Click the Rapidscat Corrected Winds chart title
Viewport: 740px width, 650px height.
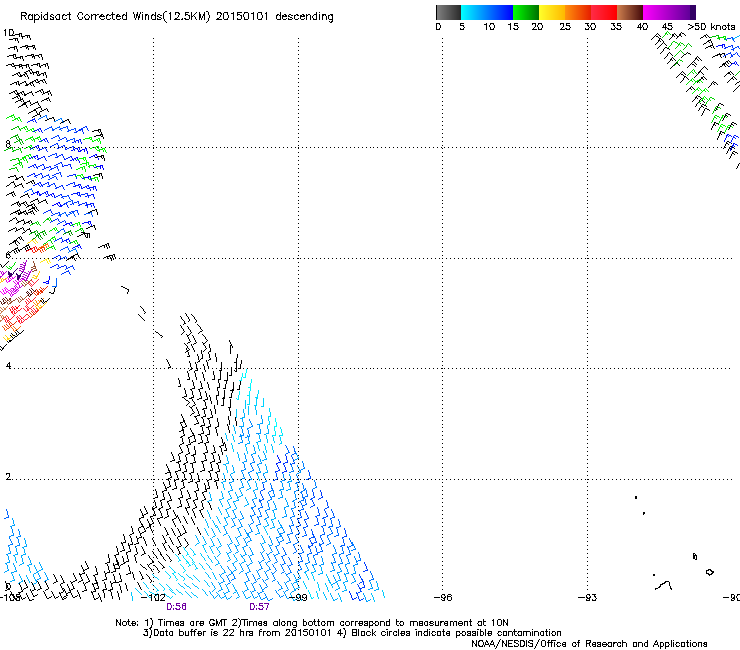pyautogui.click(x=177, y=17)
